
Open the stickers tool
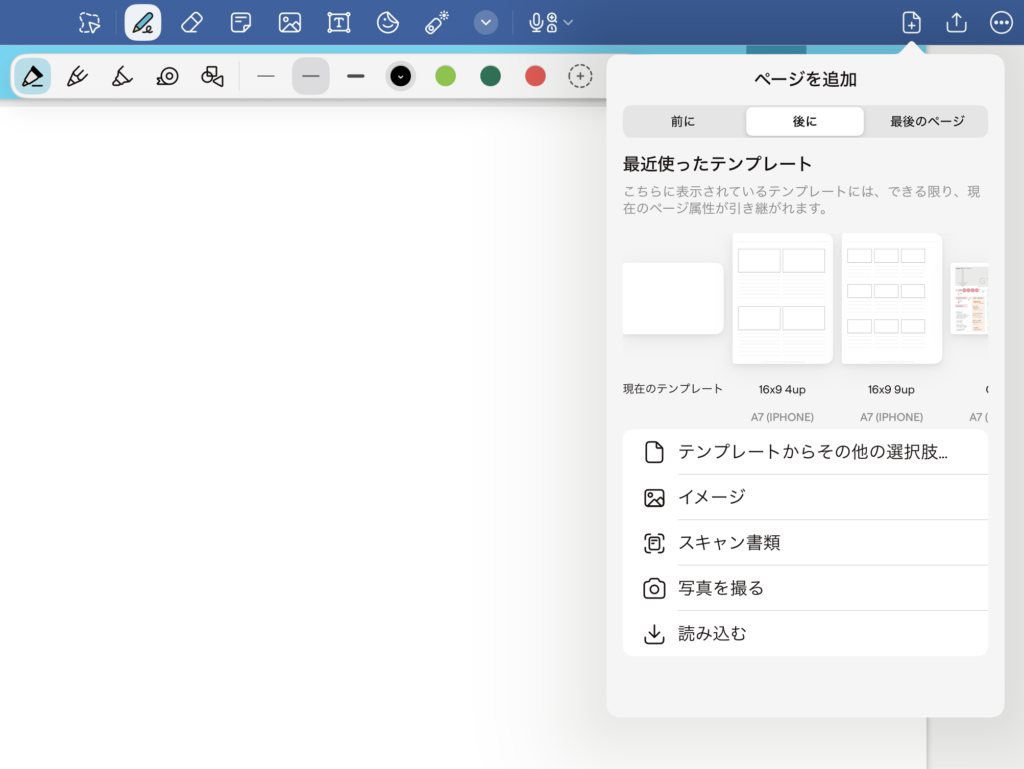point(388,22)
